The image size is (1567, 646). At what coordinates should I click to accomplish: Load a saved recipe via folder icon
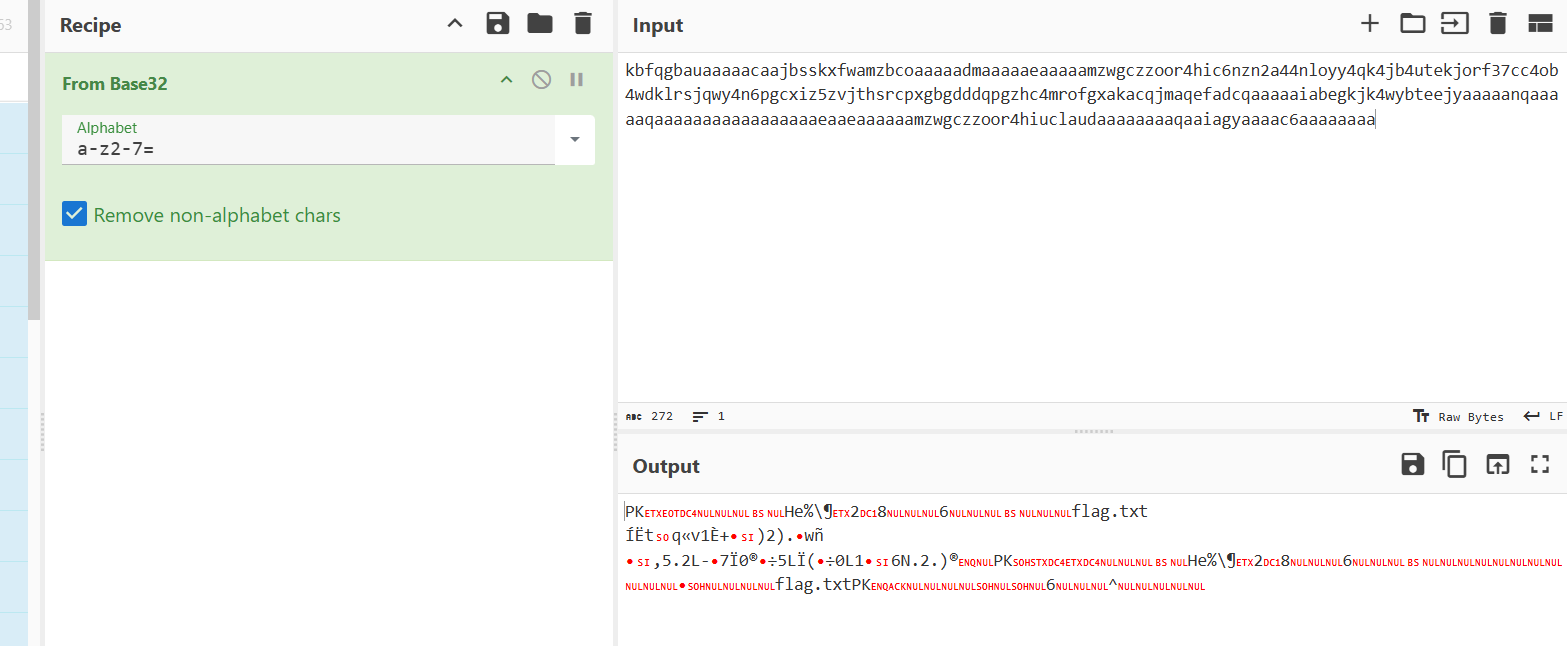click(540, 24)
